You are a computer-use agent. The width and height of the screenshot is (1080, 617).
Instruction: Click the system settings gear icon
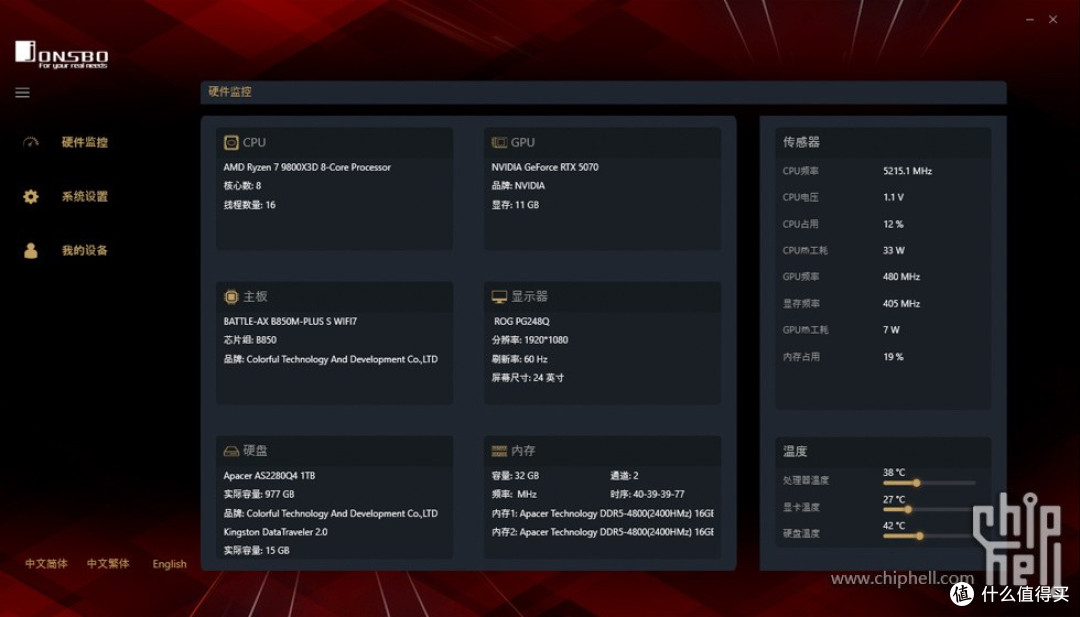(x=31, y=196)
